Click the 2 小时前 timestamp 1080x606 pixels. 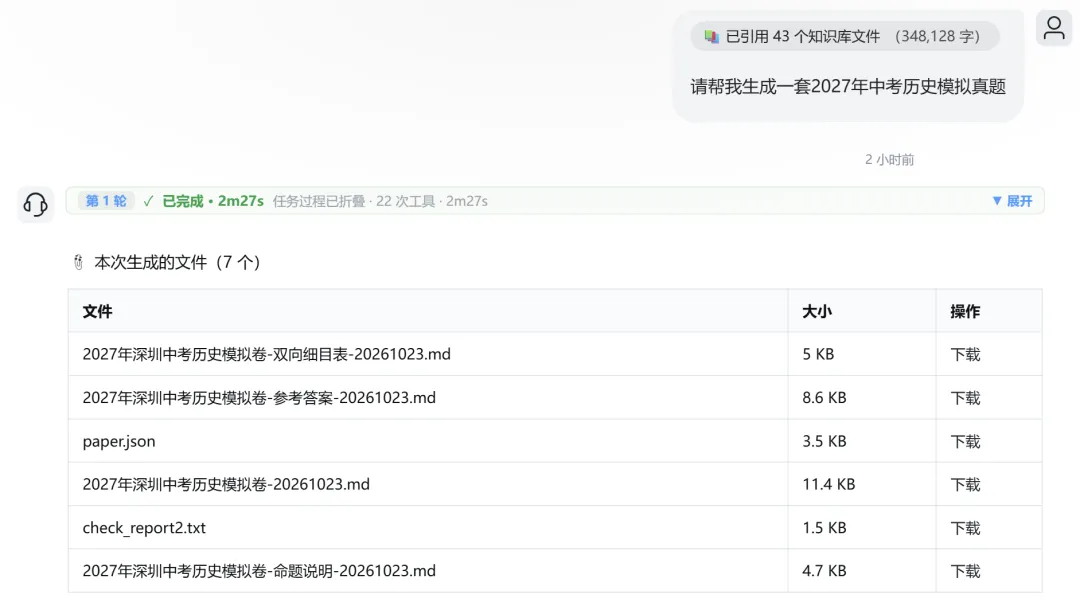[889, 160]
